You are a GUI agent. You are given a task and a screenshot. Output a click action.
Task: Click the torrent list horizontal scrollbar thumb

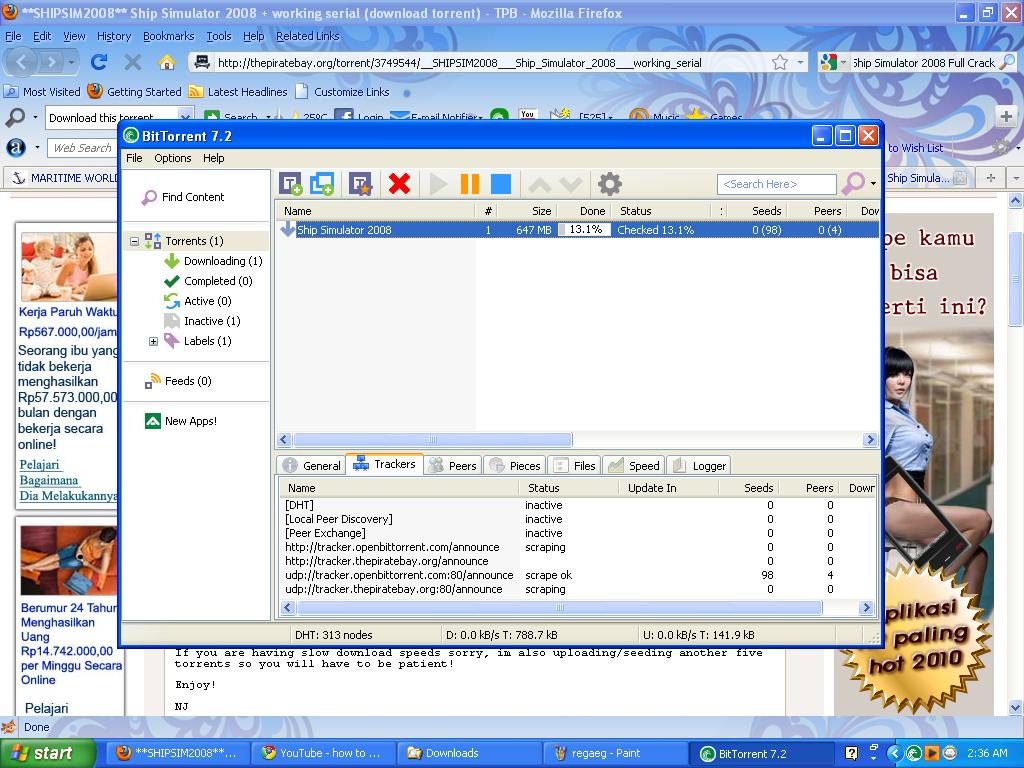[432, 440]
